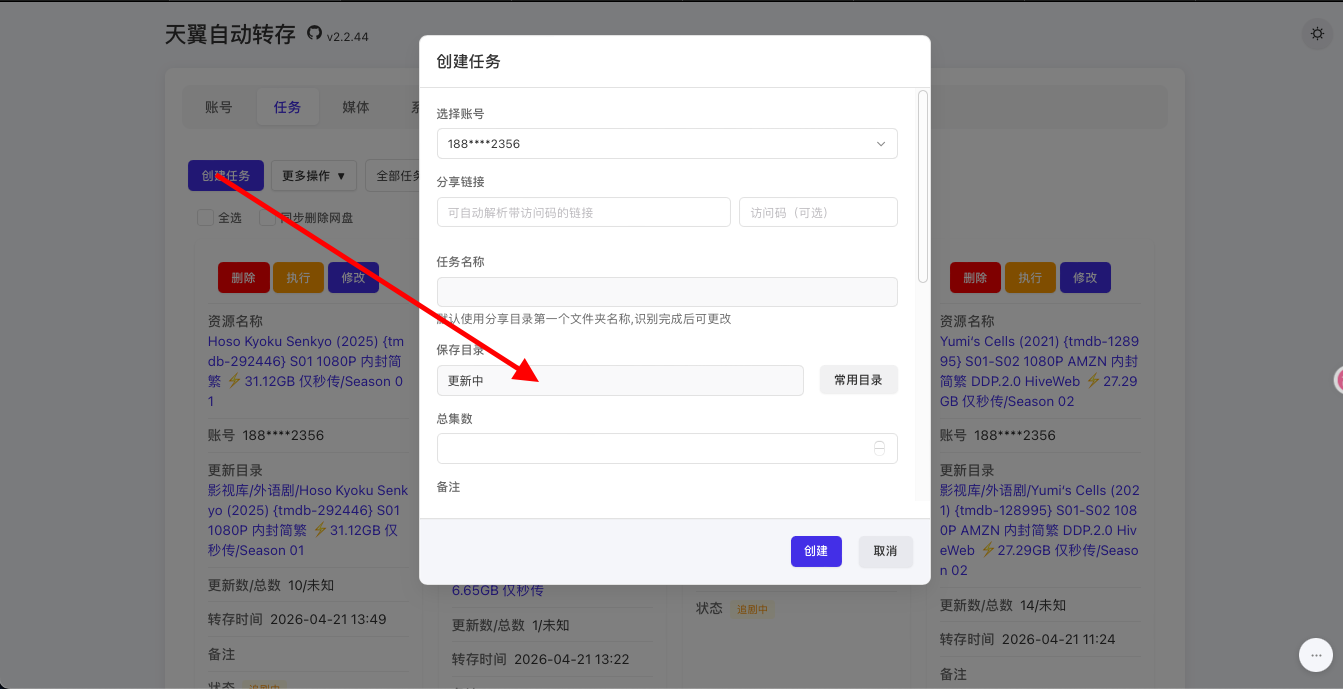Expand the 更多操作 dropdown
Screen dimensions: 1343x689
(x=313, y=175)
